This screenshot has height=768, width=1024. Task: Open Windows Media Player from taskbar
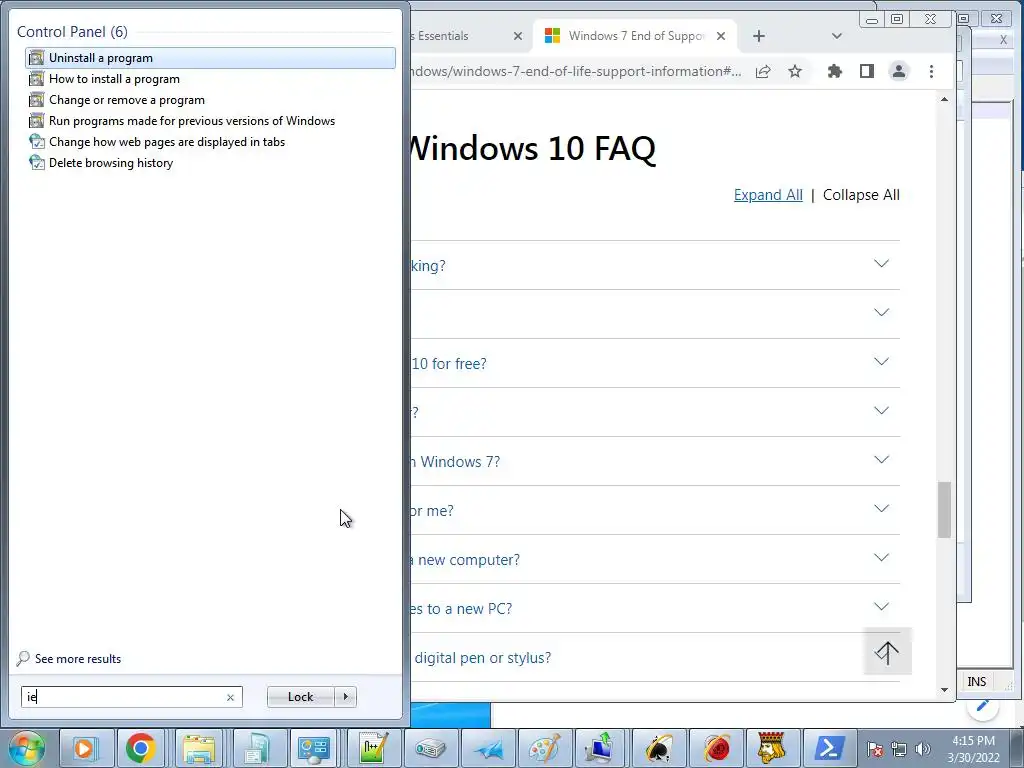[x=84, y=748]
